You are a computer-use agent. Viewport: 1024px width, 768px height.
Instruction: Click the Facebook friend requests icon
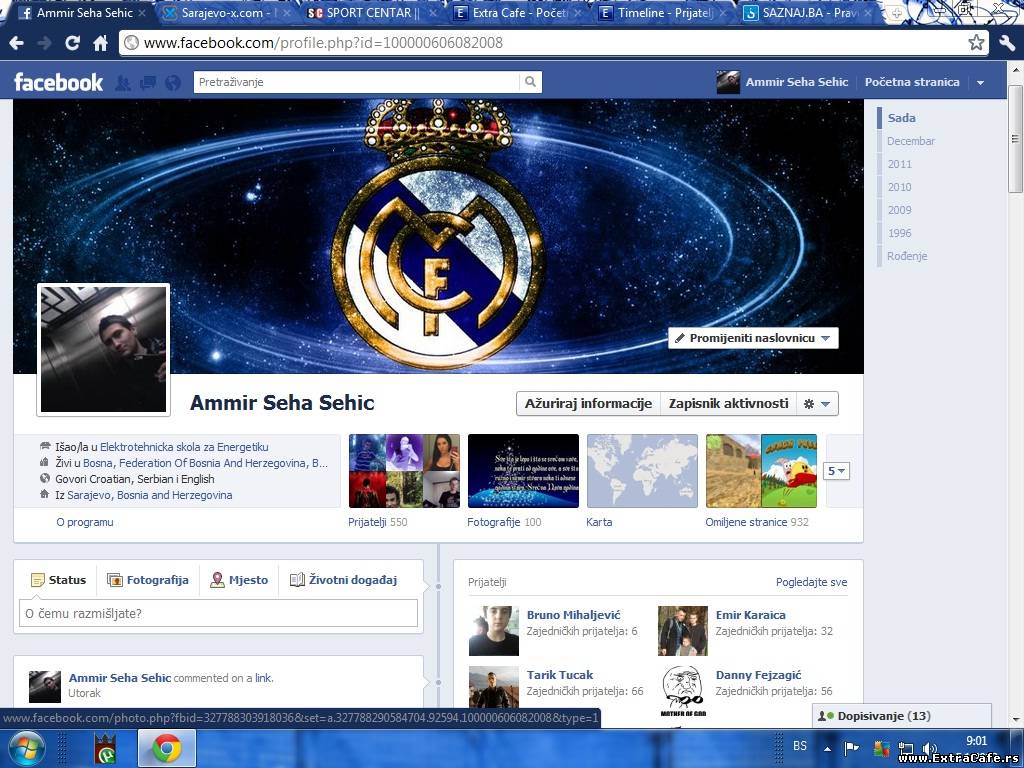123,83
